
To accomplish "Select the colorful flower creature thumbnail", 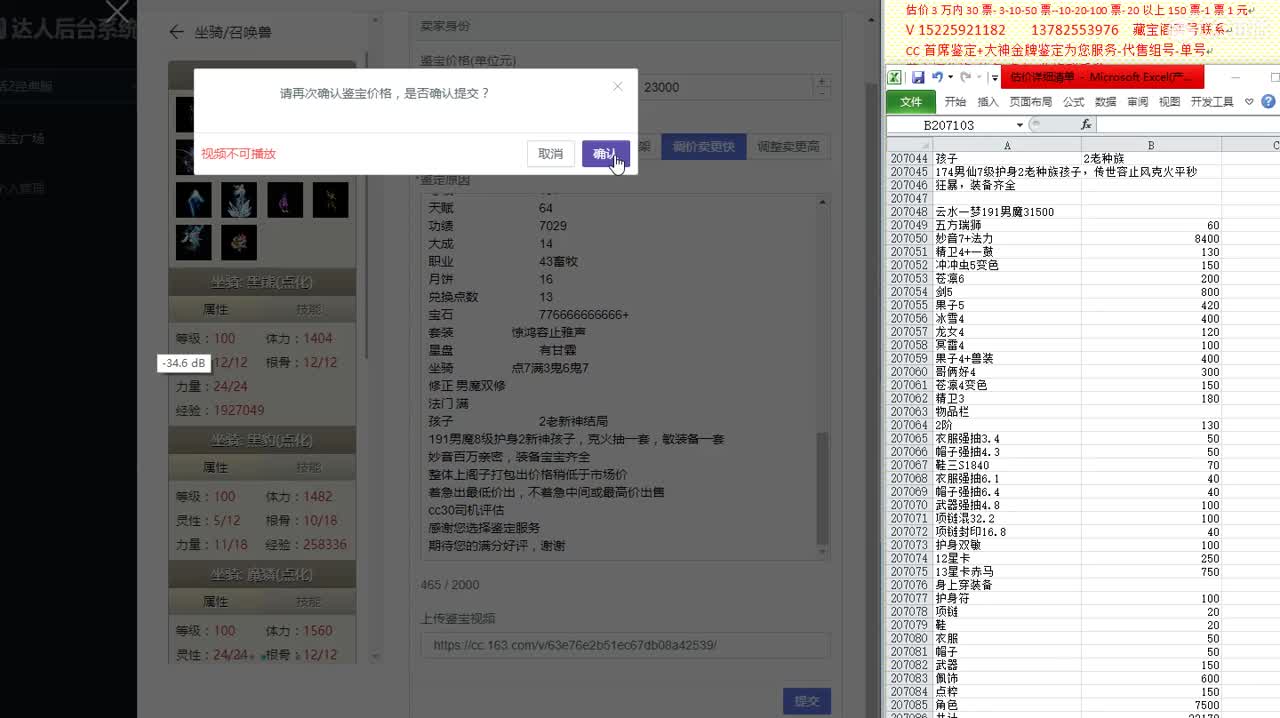I will click(x=239, y=243).
